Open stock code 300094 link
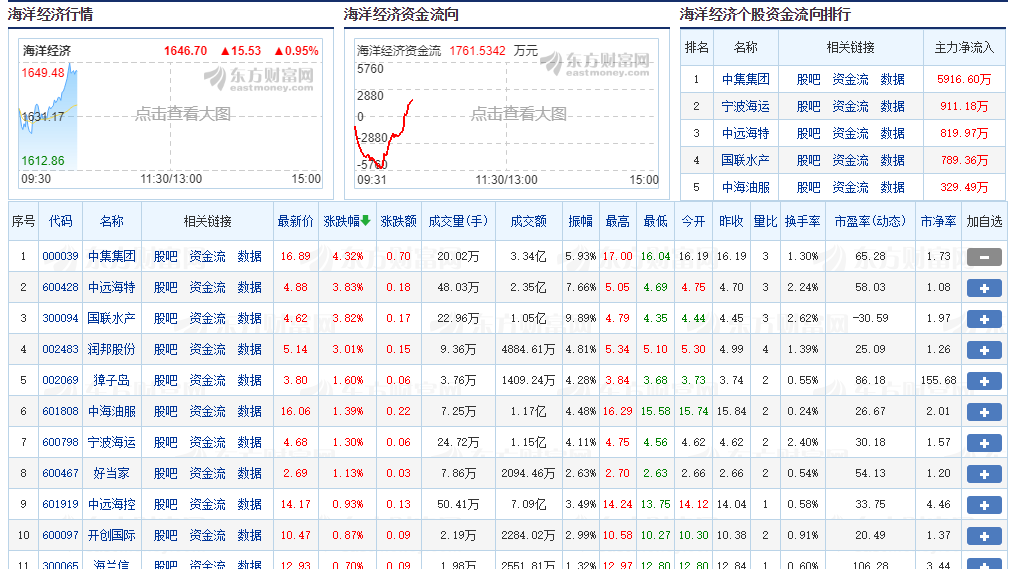Viewport: 1009px width, 569px height. [60, 318]
